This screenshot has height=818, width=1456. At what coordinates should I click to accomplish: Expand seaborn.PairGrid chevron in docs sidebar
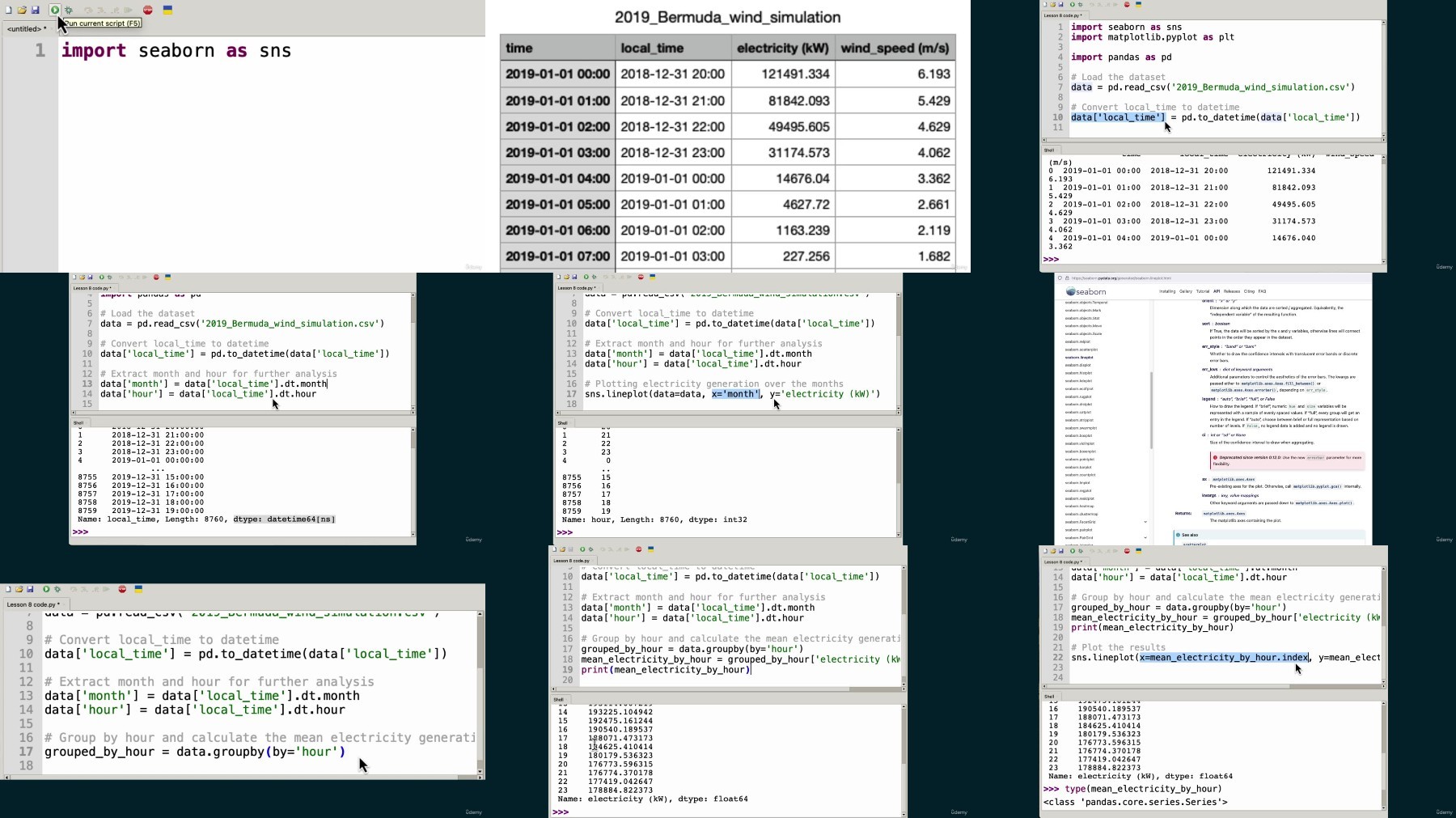point(1145,538)
